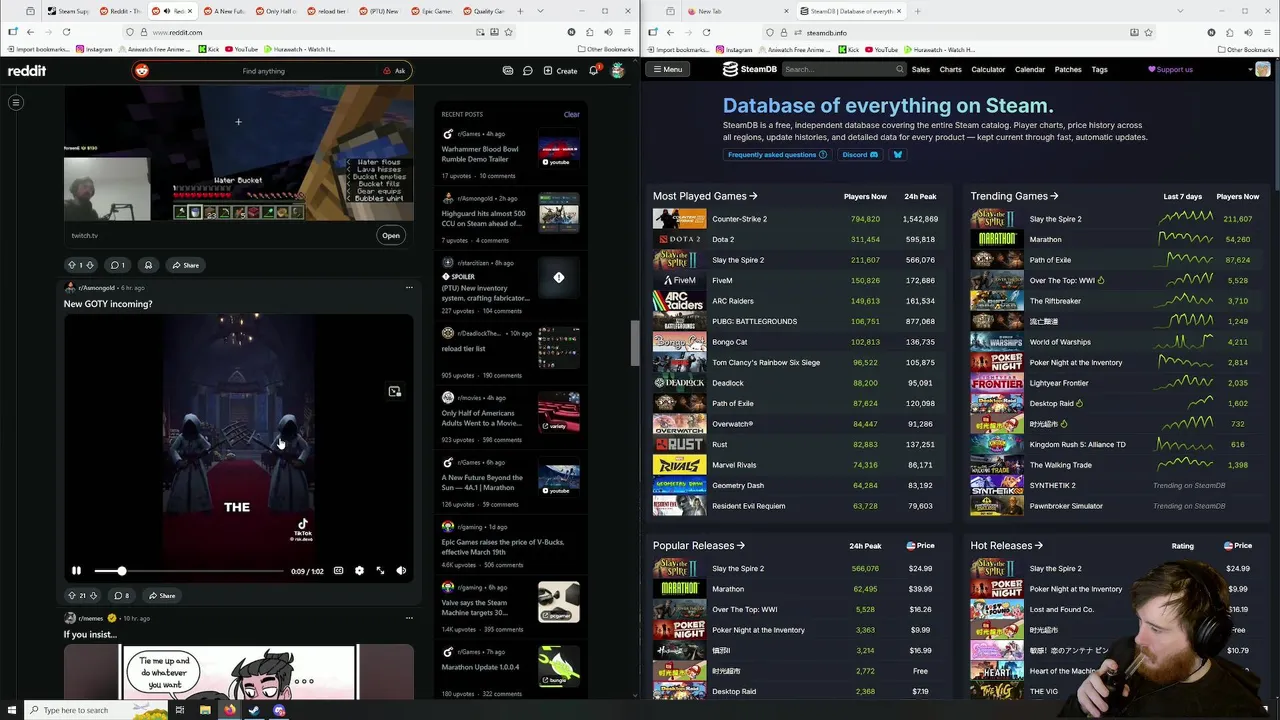Expand Reddit left sidebar hamburger menu
This screenshot has height=720, width=1280.
(x=16, y=102)
